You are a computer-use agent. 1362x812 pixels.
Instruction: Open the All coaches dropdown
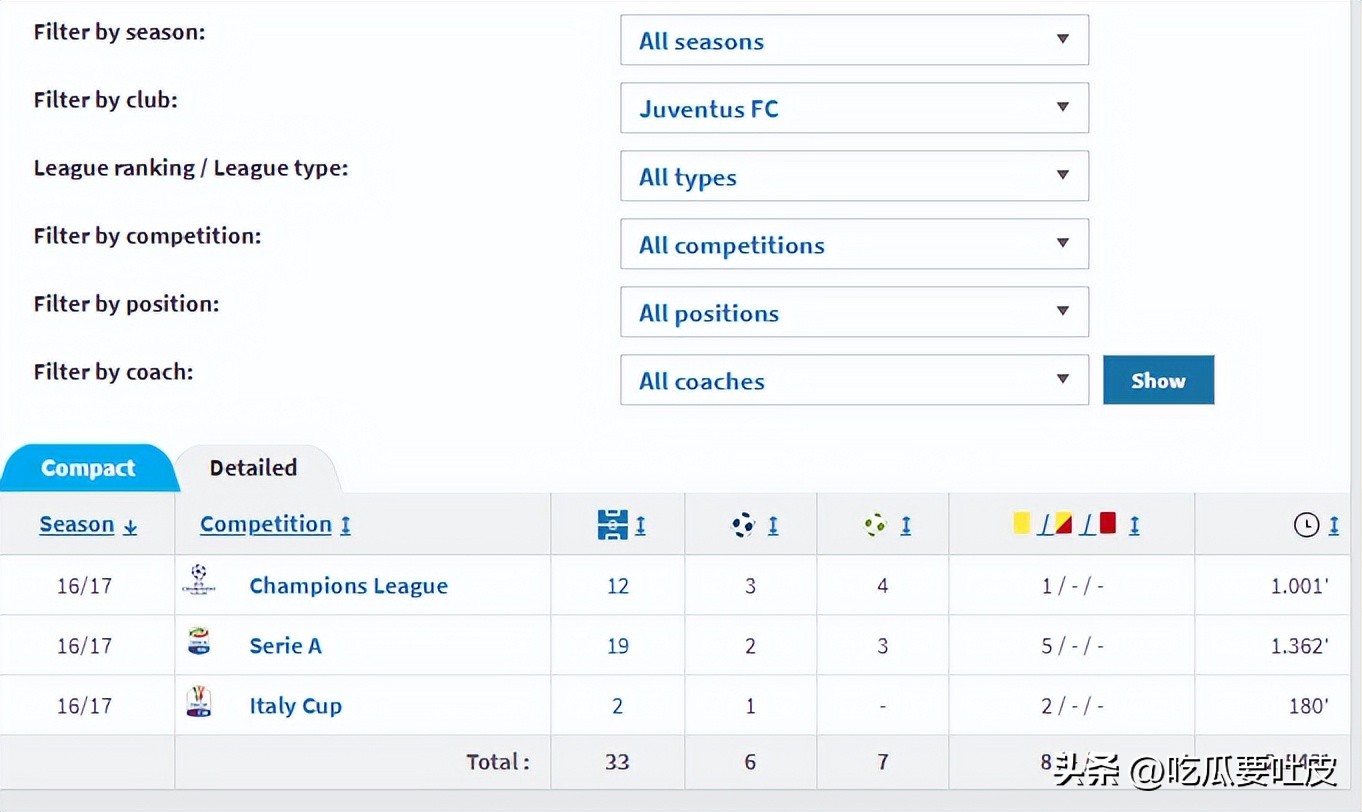(854, 380)
